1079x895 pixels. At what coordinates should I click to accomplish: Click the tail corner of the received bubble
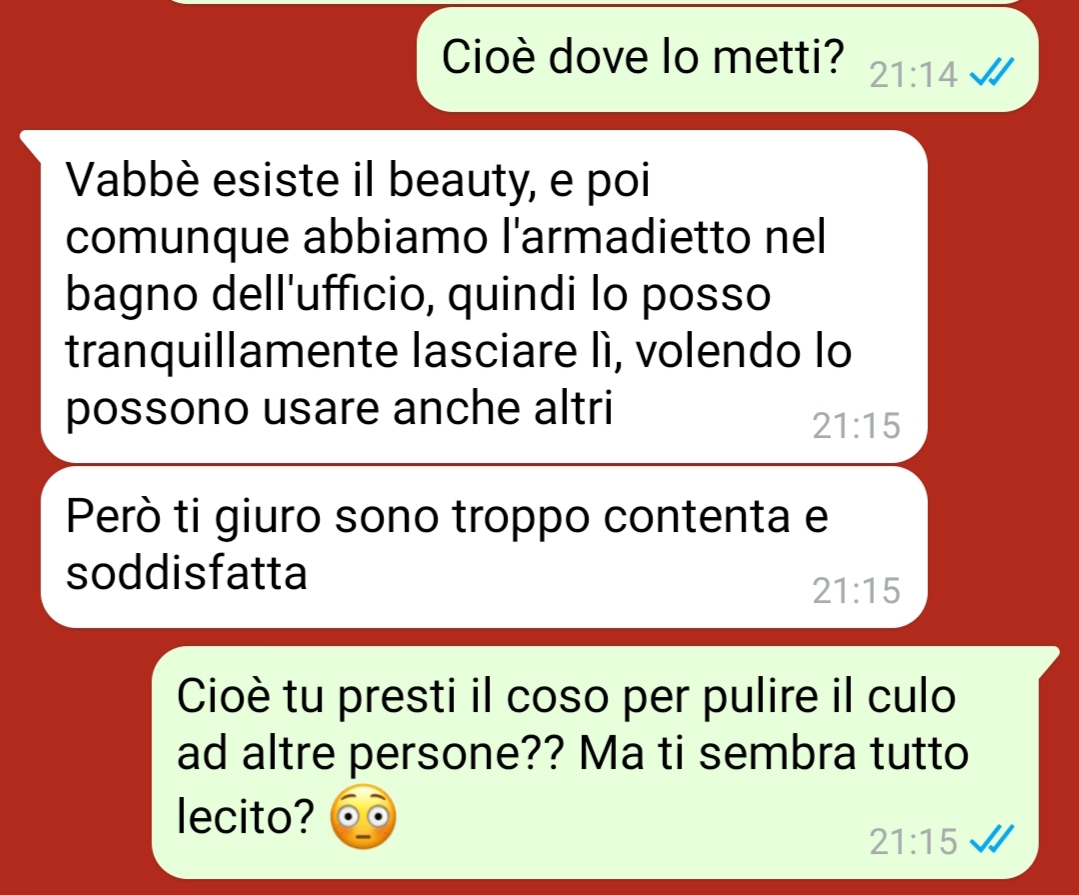point(31,140)
